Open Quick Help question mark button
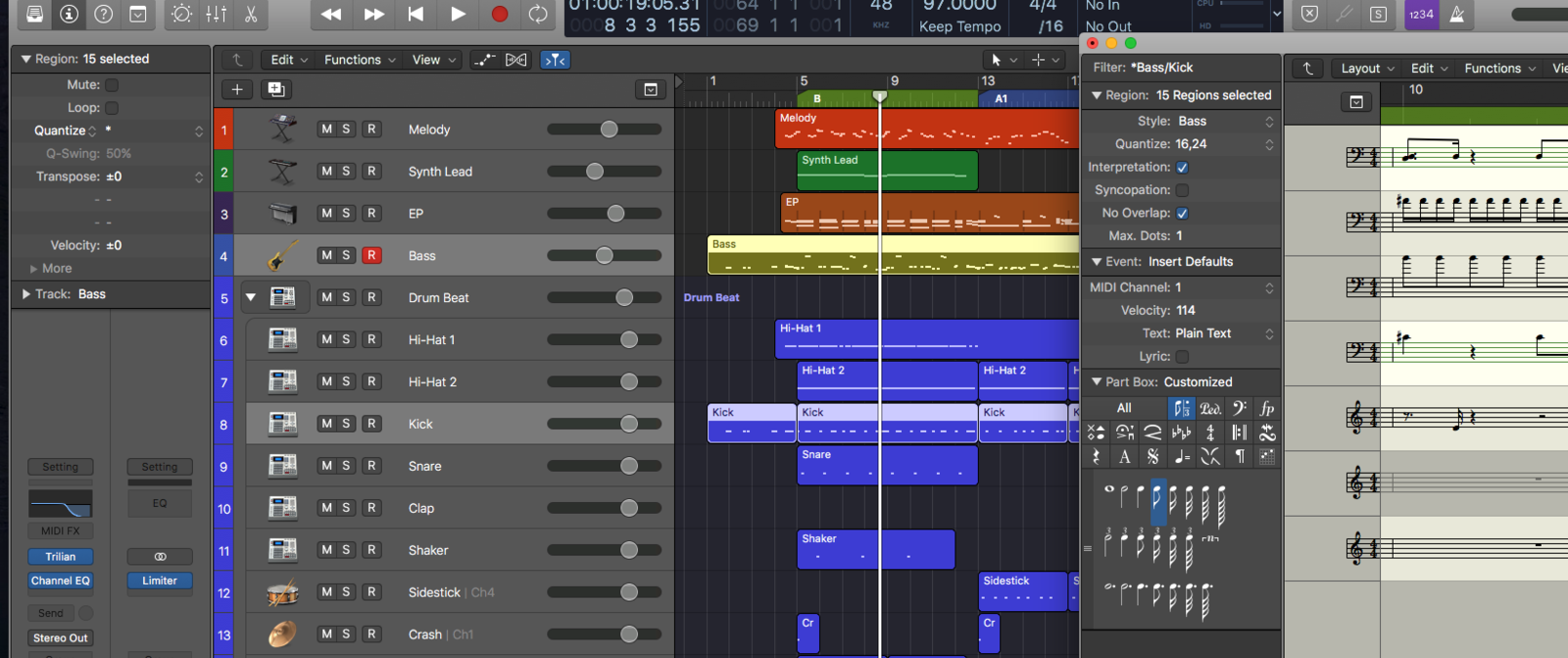The width and height of the screenshot is (1568, 658). coord(103,14)
